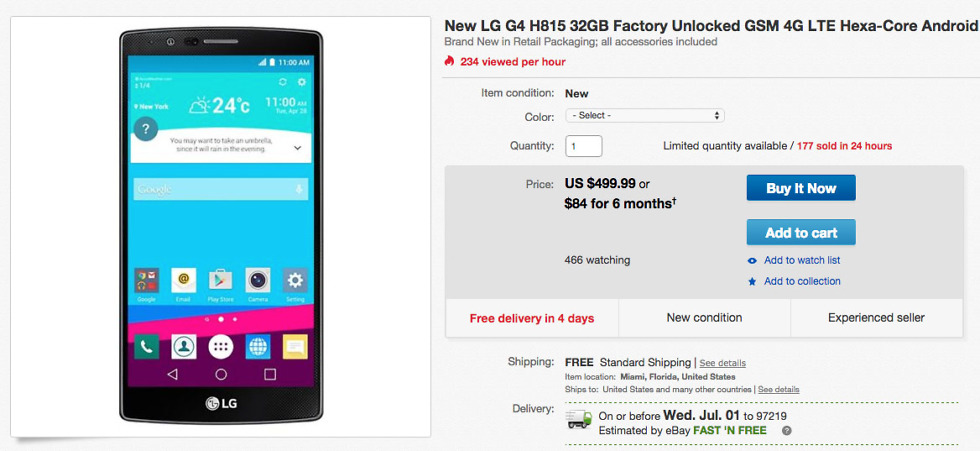Viewport: 980px width, 451px height.
Task: Click the Quantity input field
Action: [x=584, y=146]
